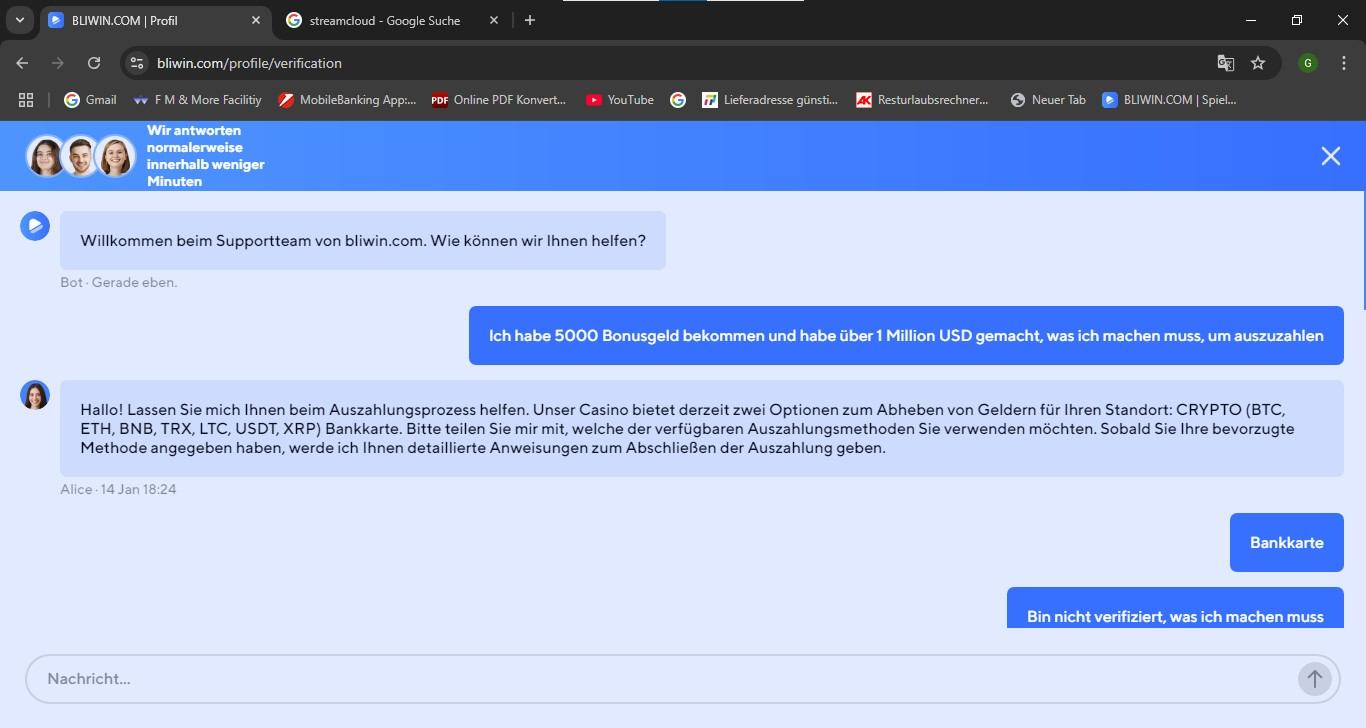Open the green G profile avatar
The width and height of the screenshot is (1366, 728).
tap(1307, 63)
